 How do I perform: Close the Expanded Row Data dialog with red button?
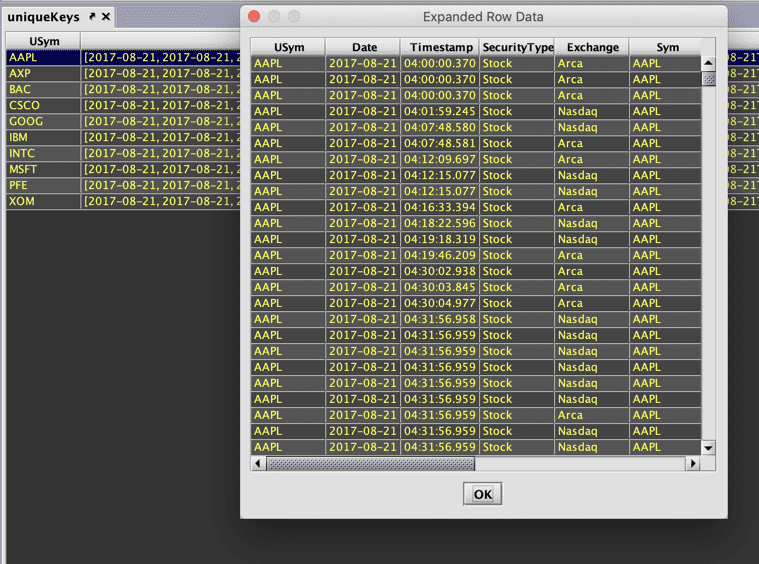(254, 17)
